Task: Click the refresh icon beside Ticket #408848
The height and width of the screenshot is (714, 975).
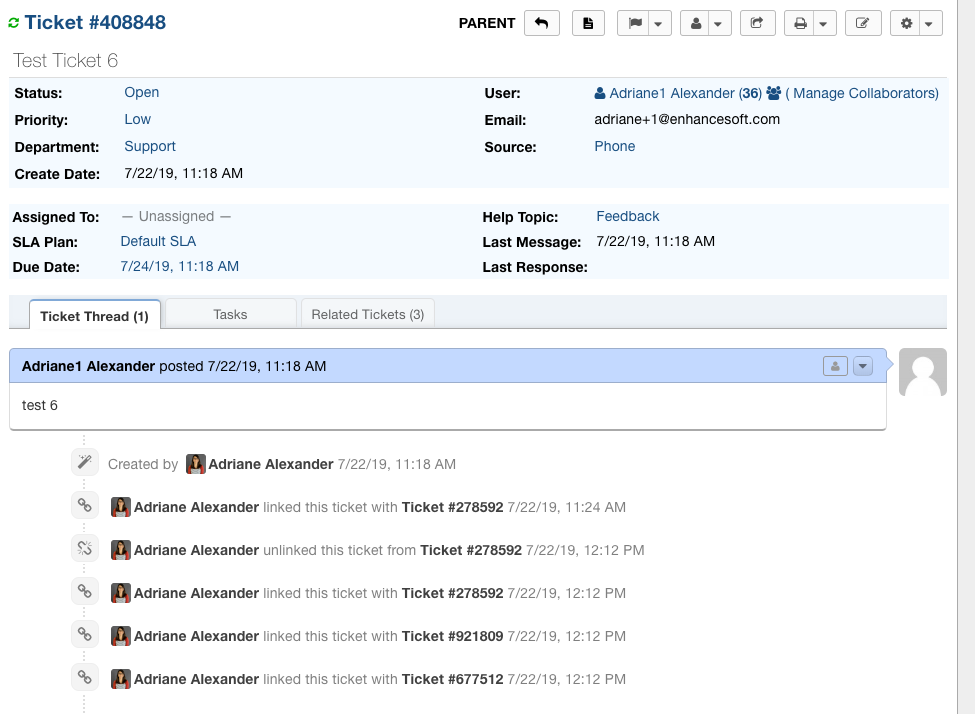Action: tap(14, 23)
